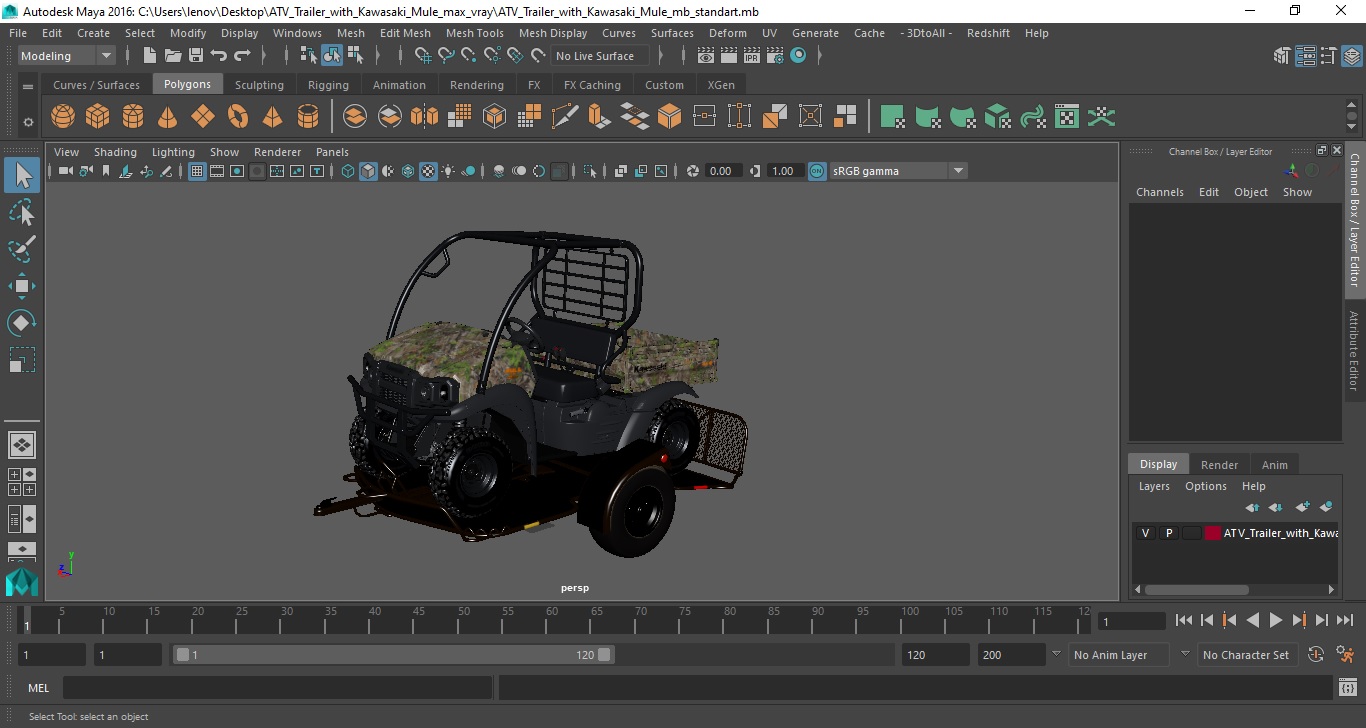
Task: Create a polygon sphere from the shelf
Action: [x=63, y=117]
